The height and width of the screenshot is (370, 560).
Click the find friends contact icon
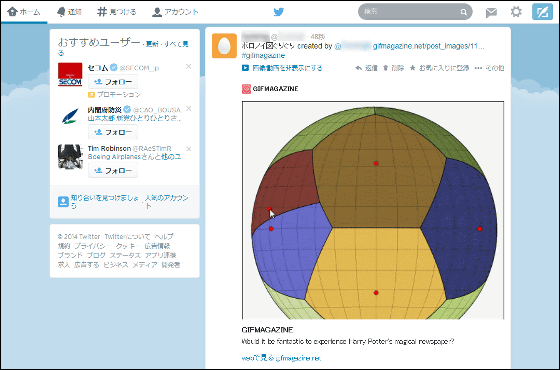tap(63, 201)
